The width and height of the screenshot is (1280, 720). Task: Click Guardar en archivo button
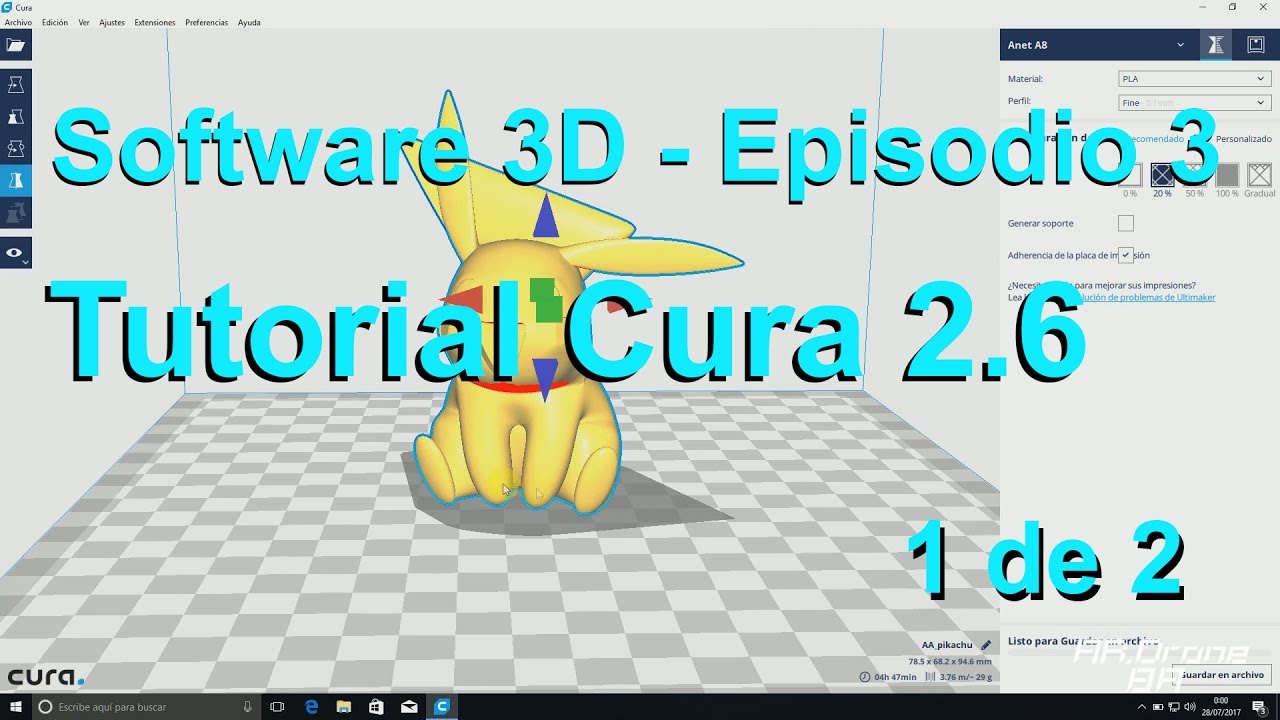tap(1221, 675)
